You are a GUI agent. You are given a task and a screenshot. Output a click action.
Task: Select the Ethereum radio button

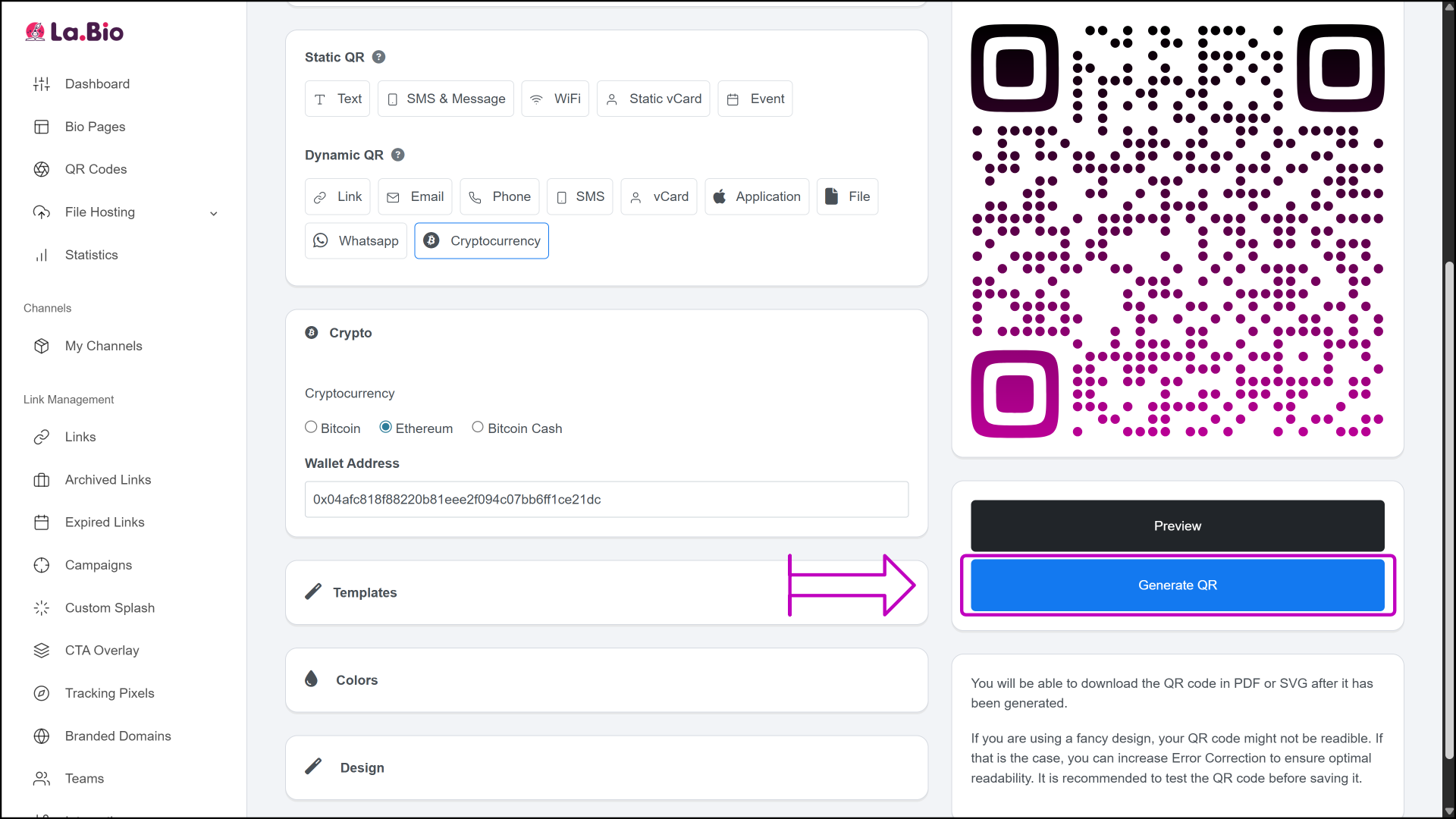click(x=385, y=428)
